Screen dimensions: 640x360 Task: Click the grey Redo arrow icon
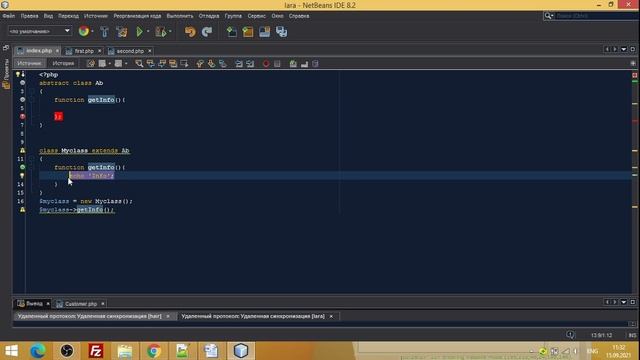(x=207, y=31)
